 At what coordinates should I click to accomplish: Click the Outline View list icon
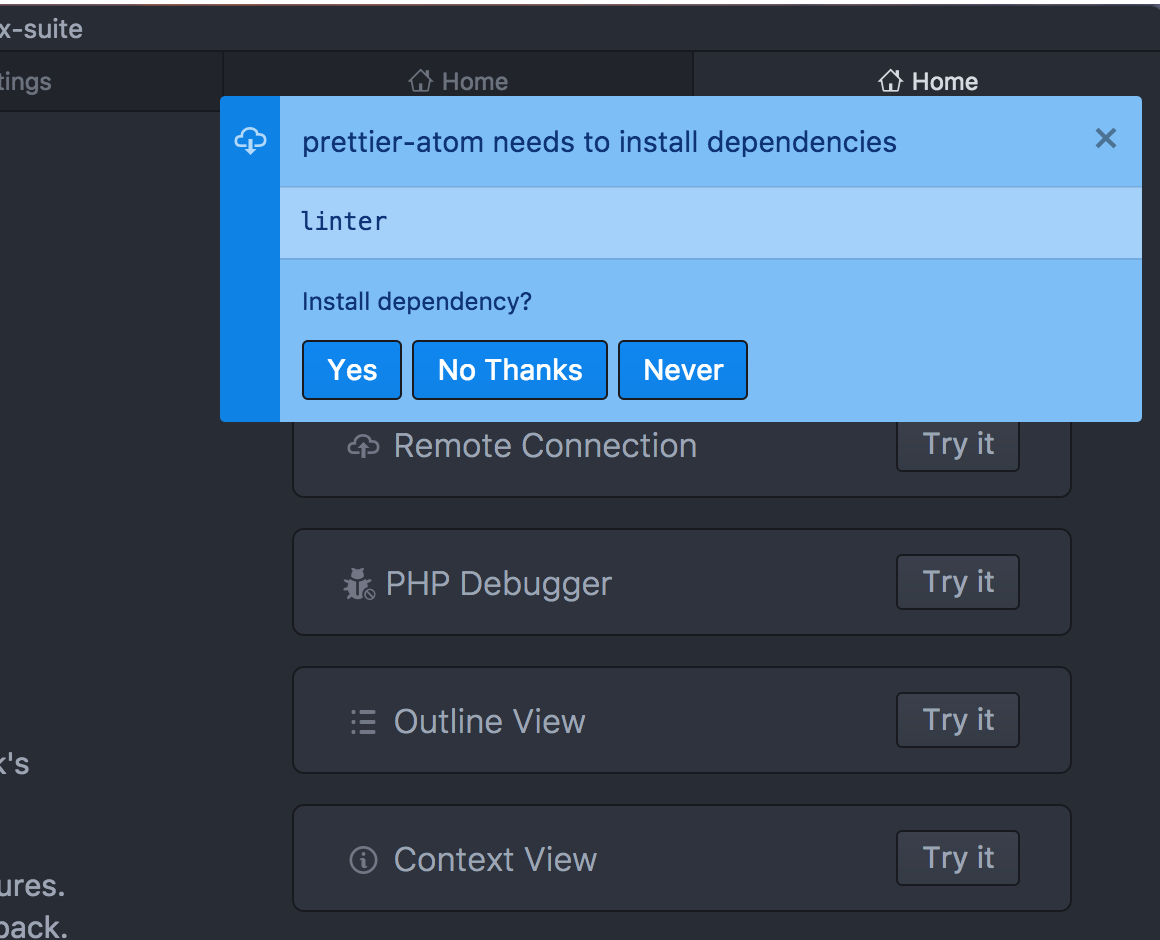pos(363,722)
